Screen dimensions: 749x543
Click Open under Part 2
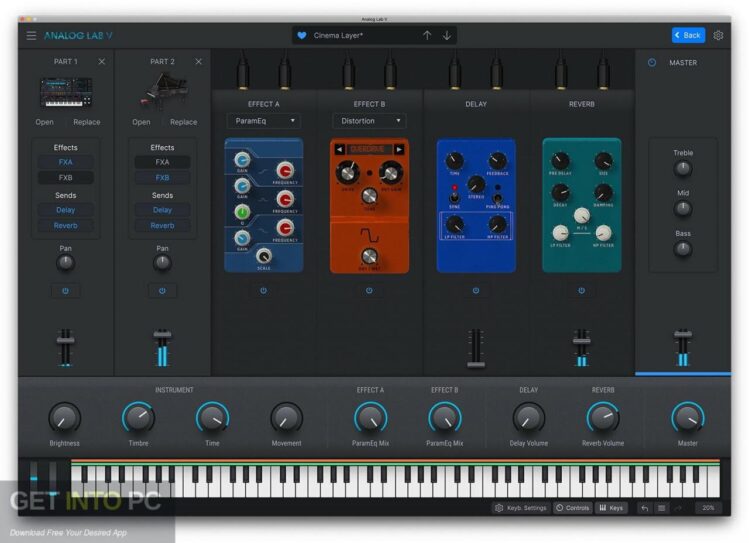pyautogui.click(x=141, y=122)
